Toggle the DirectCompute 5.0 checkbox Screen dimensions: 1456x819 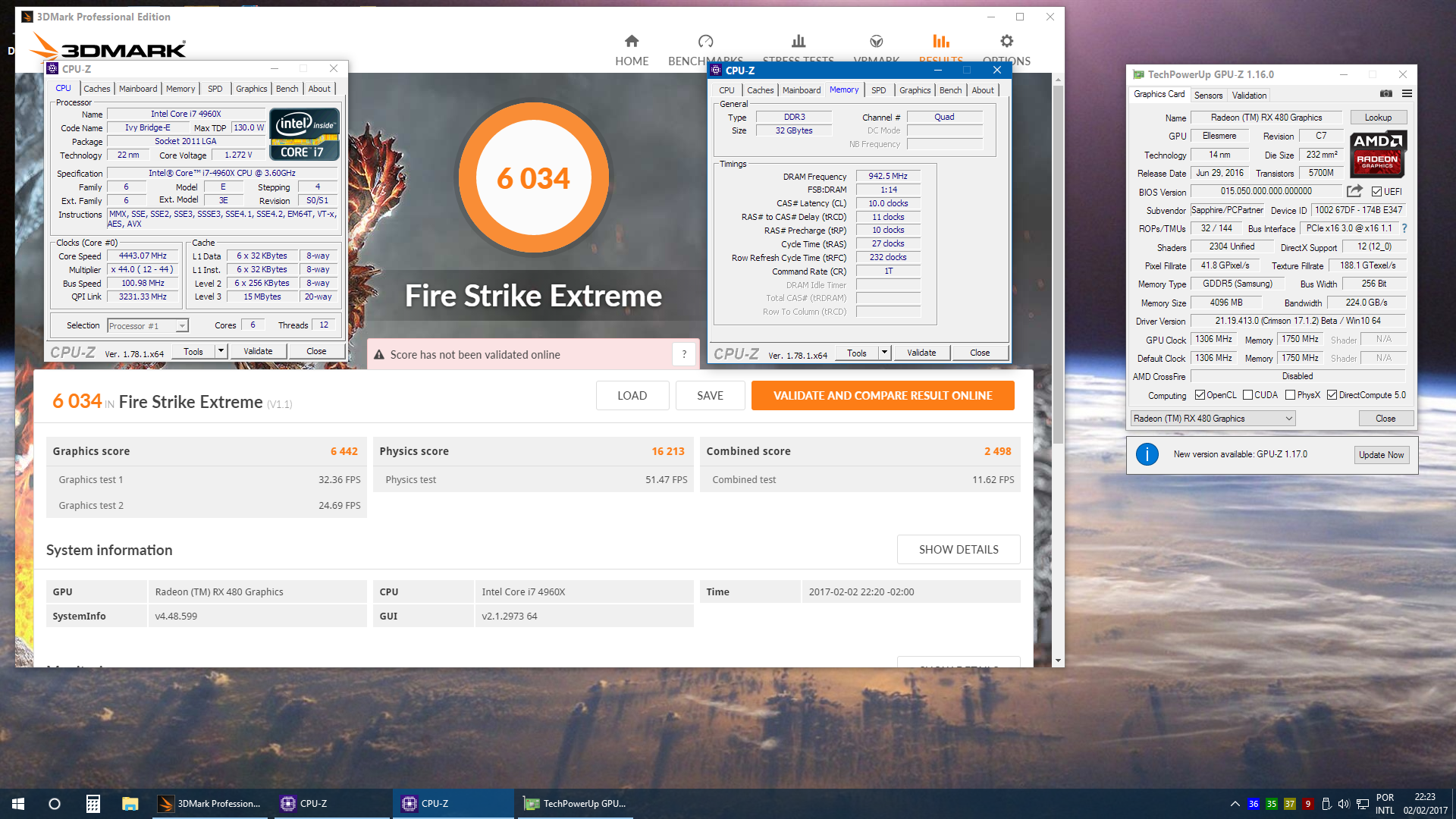pyautogui.click(x=1332, y=395)
